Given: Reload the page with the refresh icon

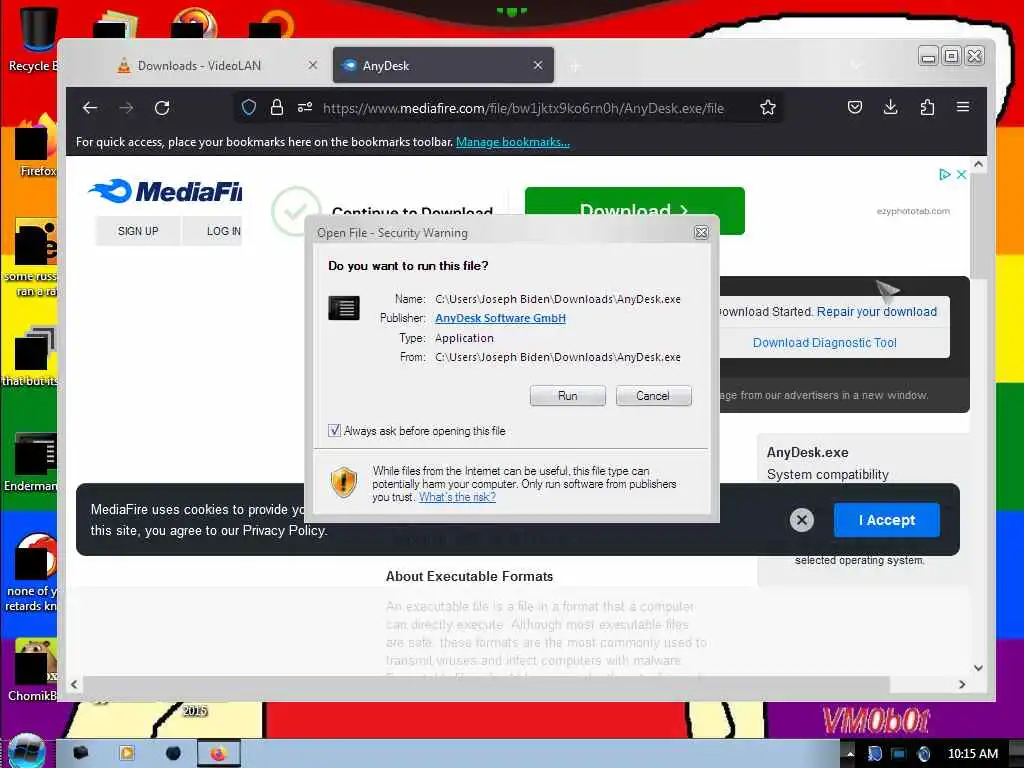Looking at the screenshot, I should tap(162, 108).
